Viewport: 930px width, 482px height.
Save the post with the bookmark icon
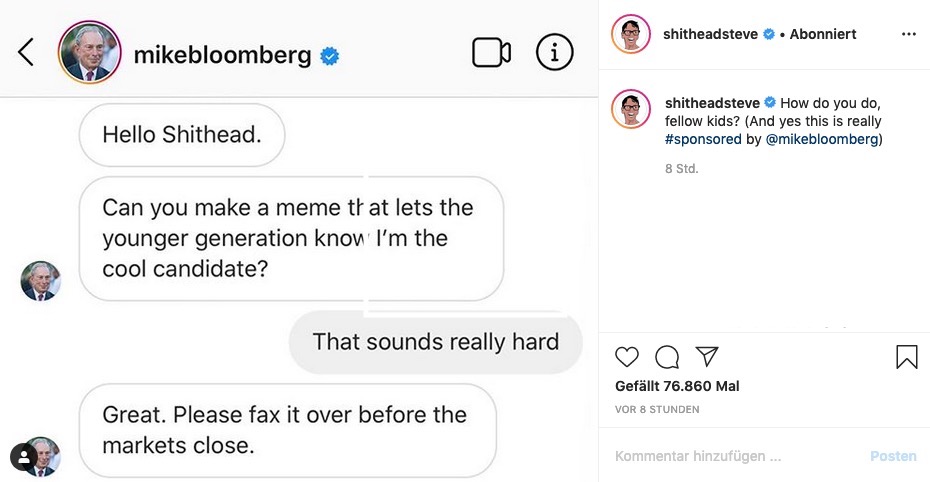(x=906, y=356)
